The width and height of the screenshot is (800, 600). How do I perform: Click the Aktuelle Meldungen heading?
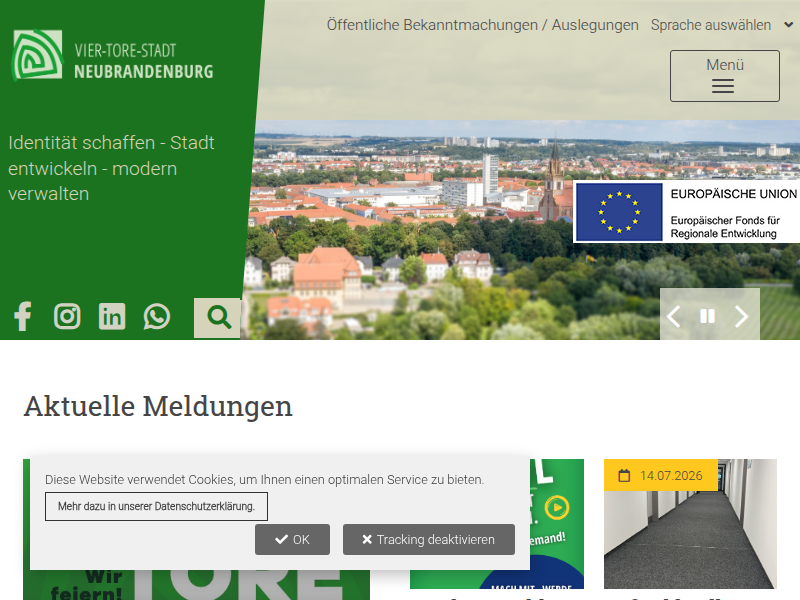point(158,407)
